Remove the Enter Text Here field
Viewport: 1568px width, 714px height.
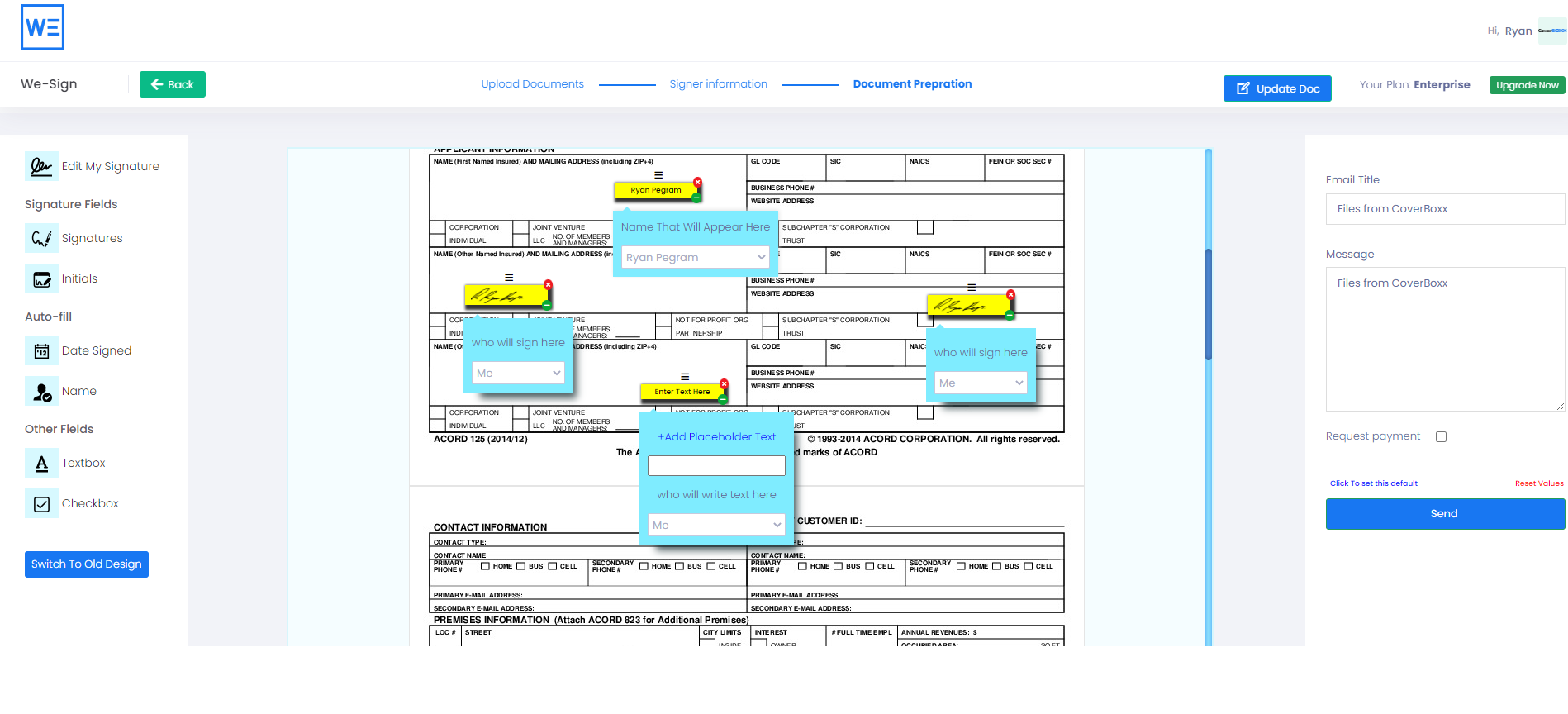(725, 383)
